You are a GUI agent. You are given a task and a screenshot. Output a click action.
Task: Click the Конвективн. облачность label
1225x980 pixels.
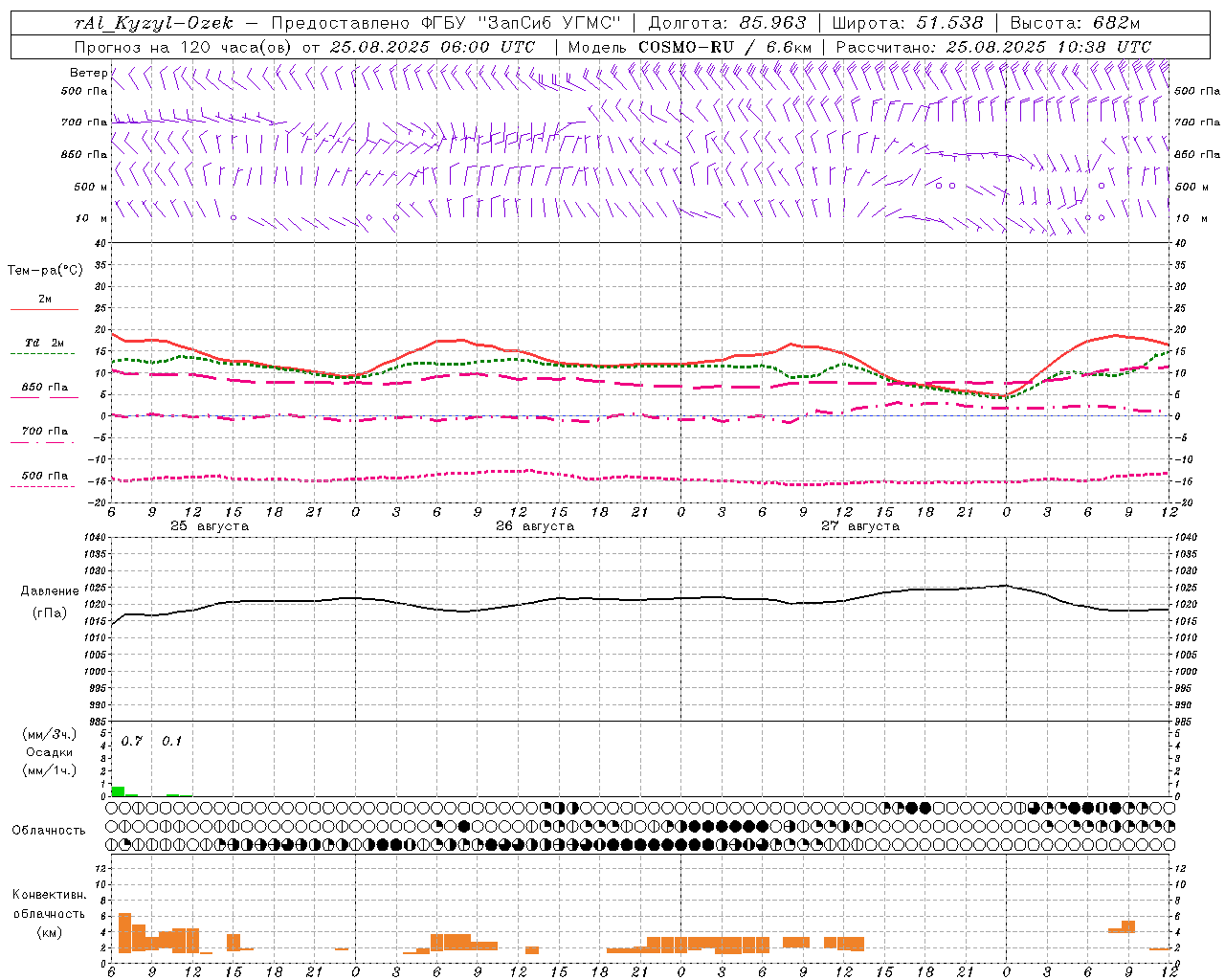point(49,903)
